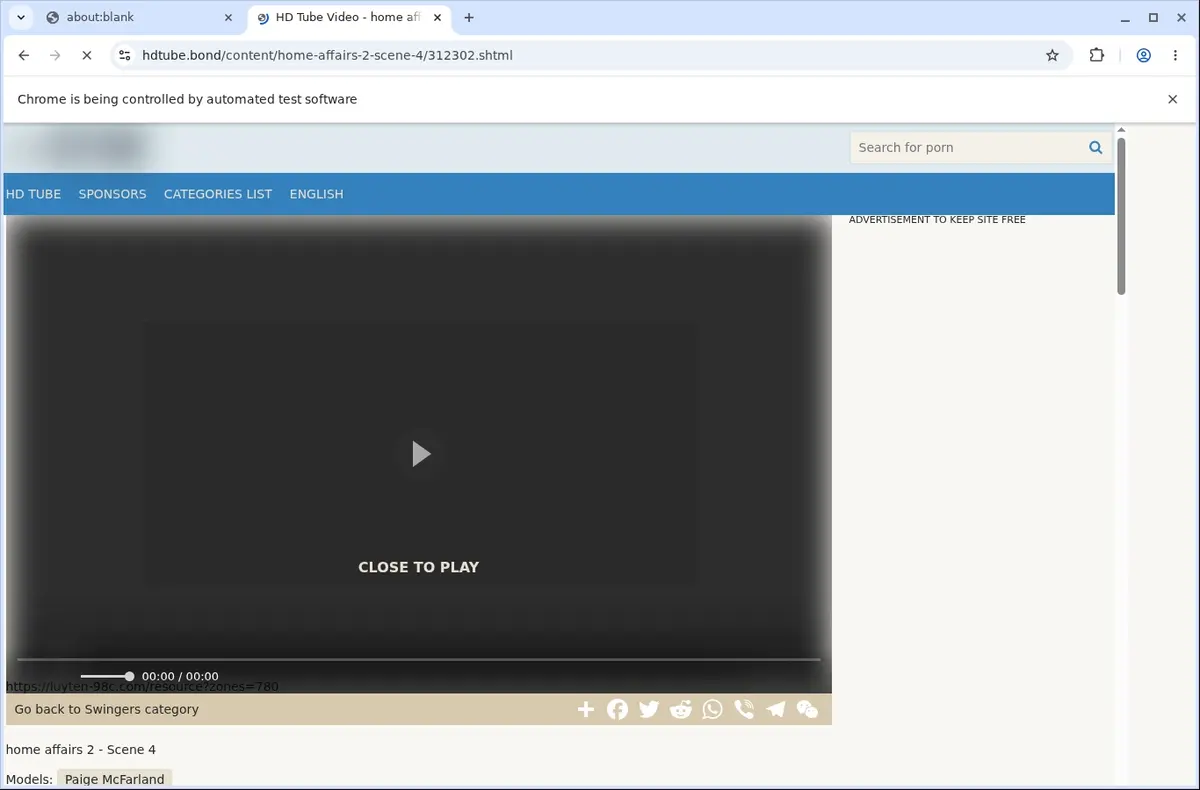
Task: Submit search with magnifier icon
Action: point(1096,147)
